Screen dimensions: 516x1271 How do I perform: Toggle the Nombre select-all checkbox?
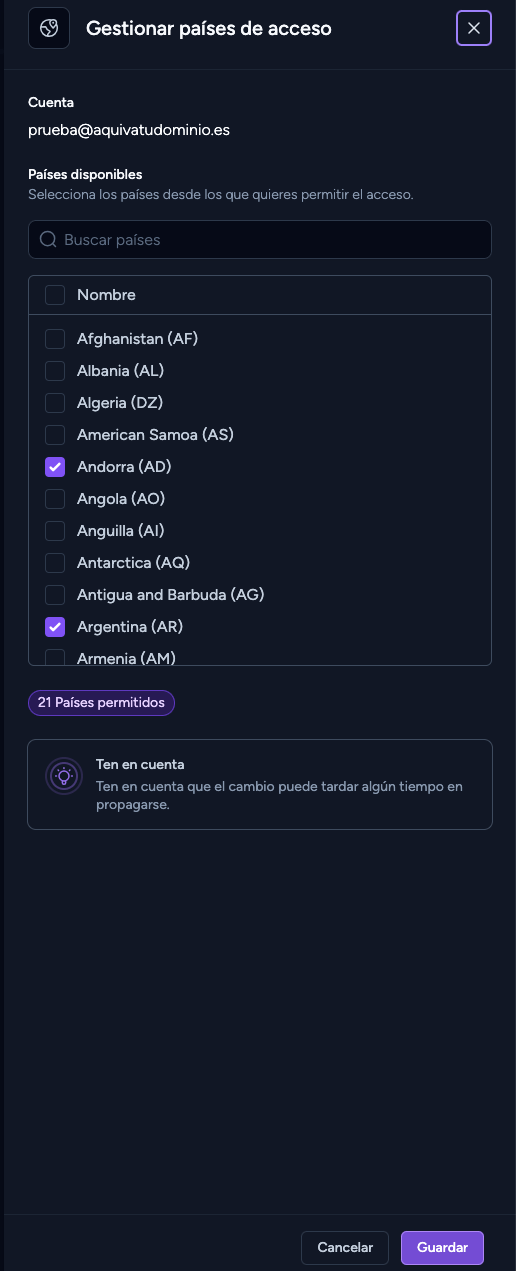coord(55,295)
